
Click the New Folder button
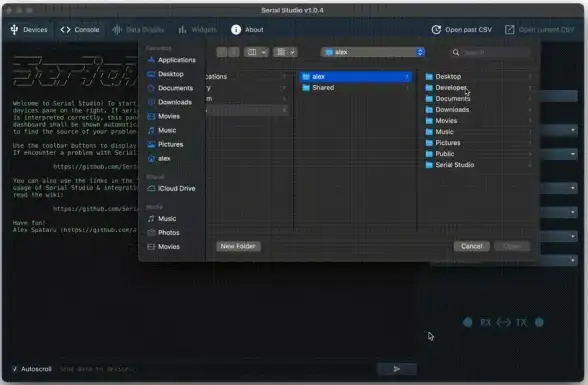[x=238, y=246]
